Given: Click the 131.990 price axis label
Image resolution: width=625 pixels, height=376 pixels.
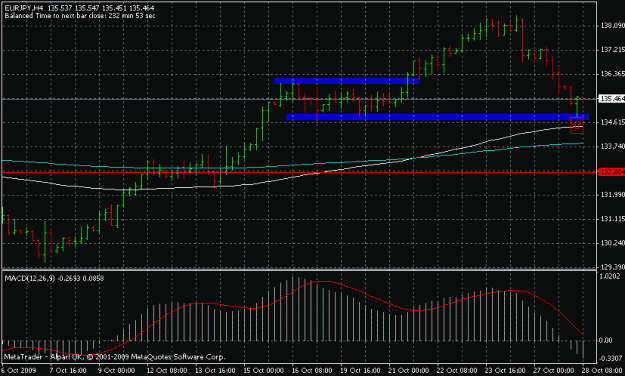Looking at the screenshot, I should [x=613, y=195].
